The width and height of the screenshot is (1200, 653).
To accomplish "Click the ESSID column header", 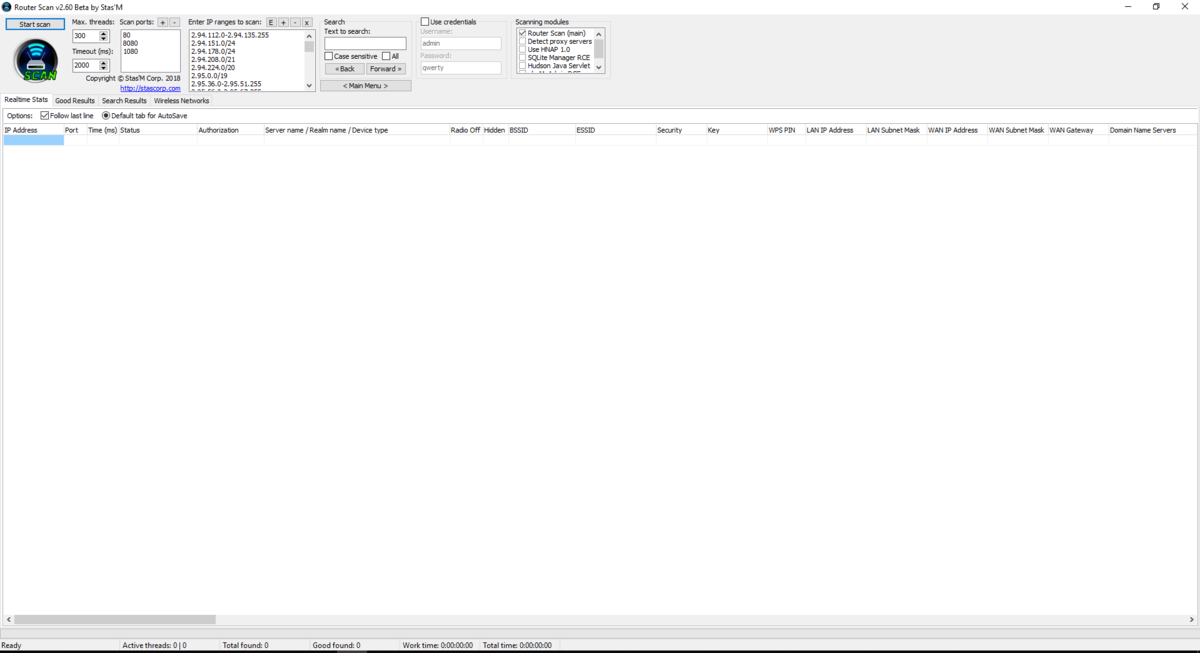I will click(614, 130).
